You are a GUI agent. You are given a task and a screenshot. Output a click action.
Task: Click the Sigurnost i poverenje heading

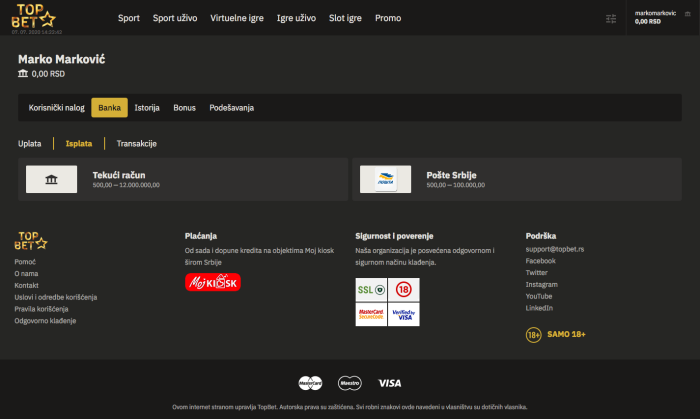[x=394, y=236]
